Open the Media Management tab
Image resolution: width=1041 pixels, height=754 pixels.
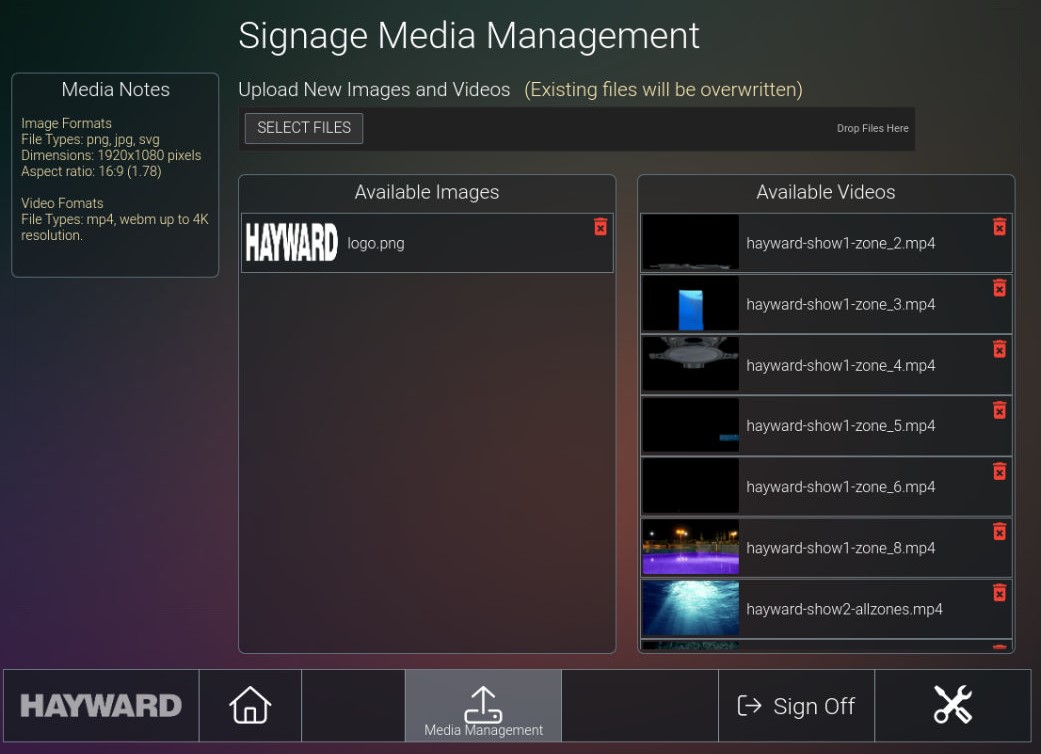(x=483, y=705)
